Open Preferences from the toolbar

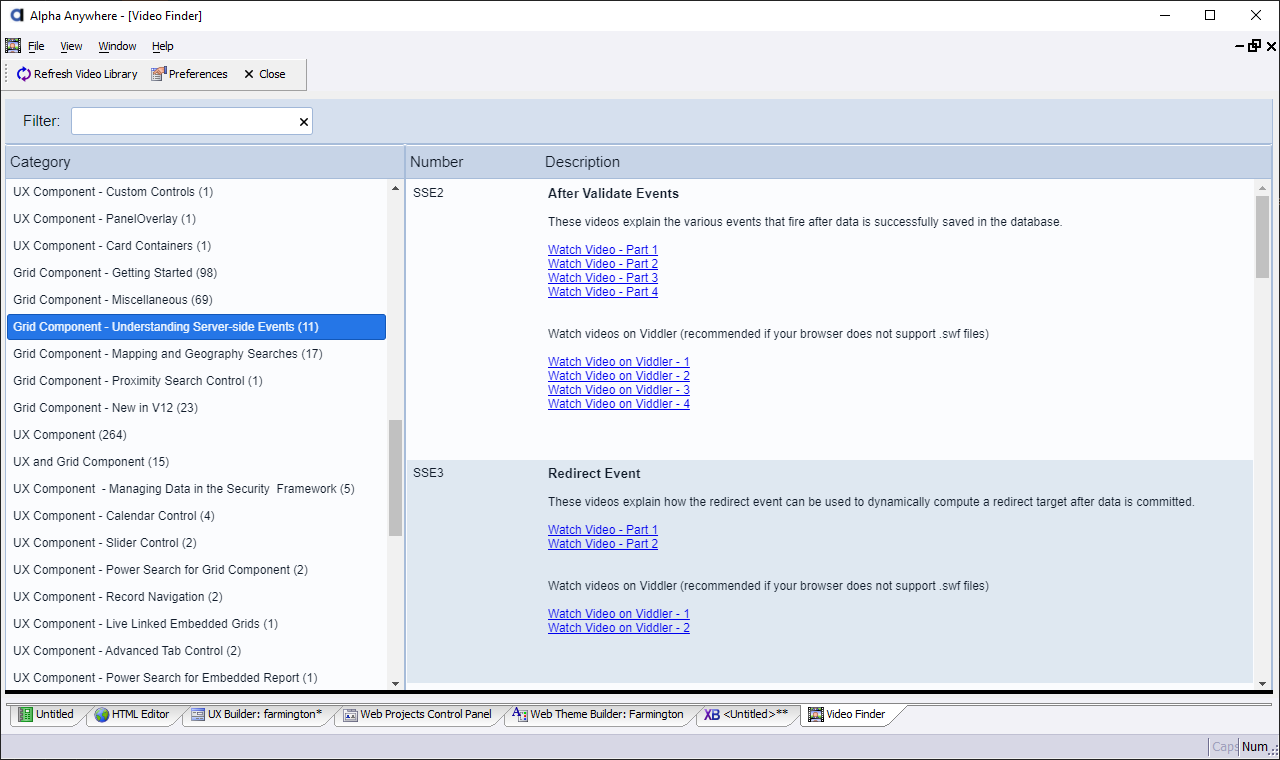(x=190, y=74)
